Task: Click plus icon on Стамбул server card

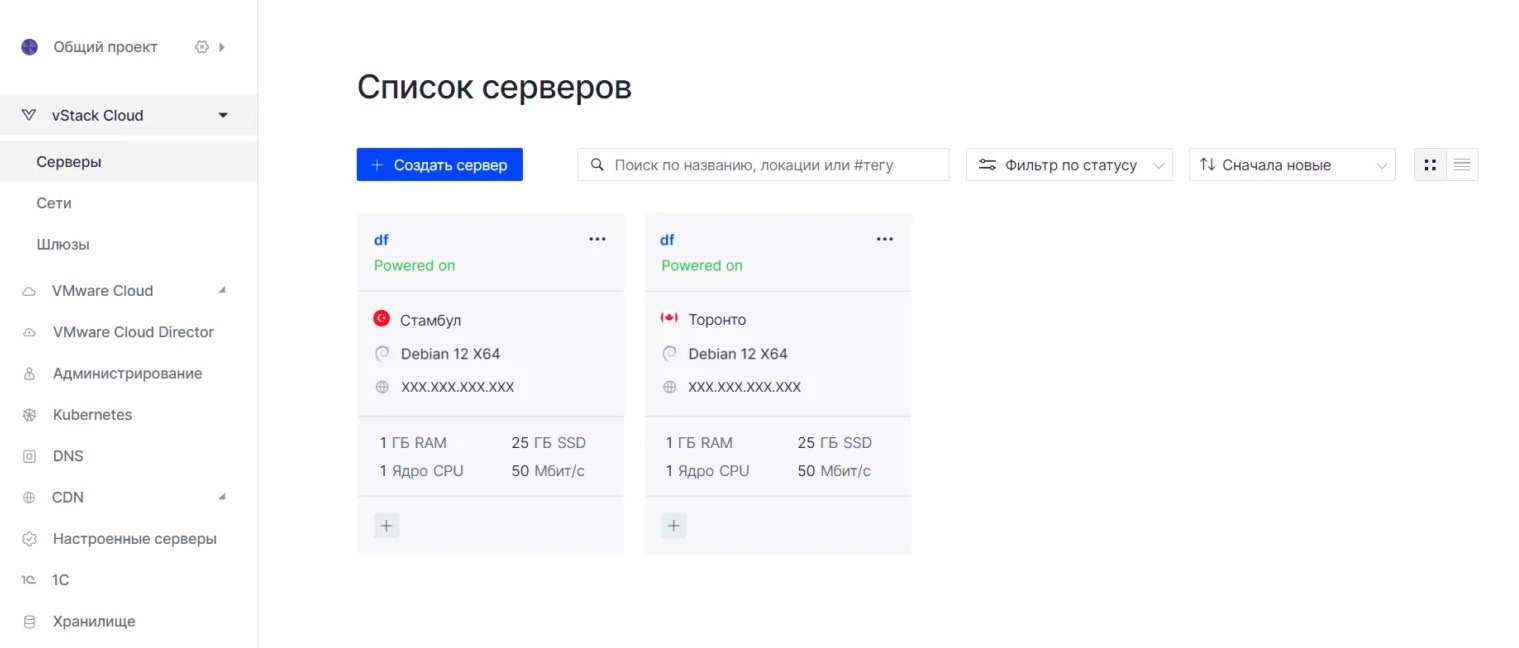Action: point(386,526)
